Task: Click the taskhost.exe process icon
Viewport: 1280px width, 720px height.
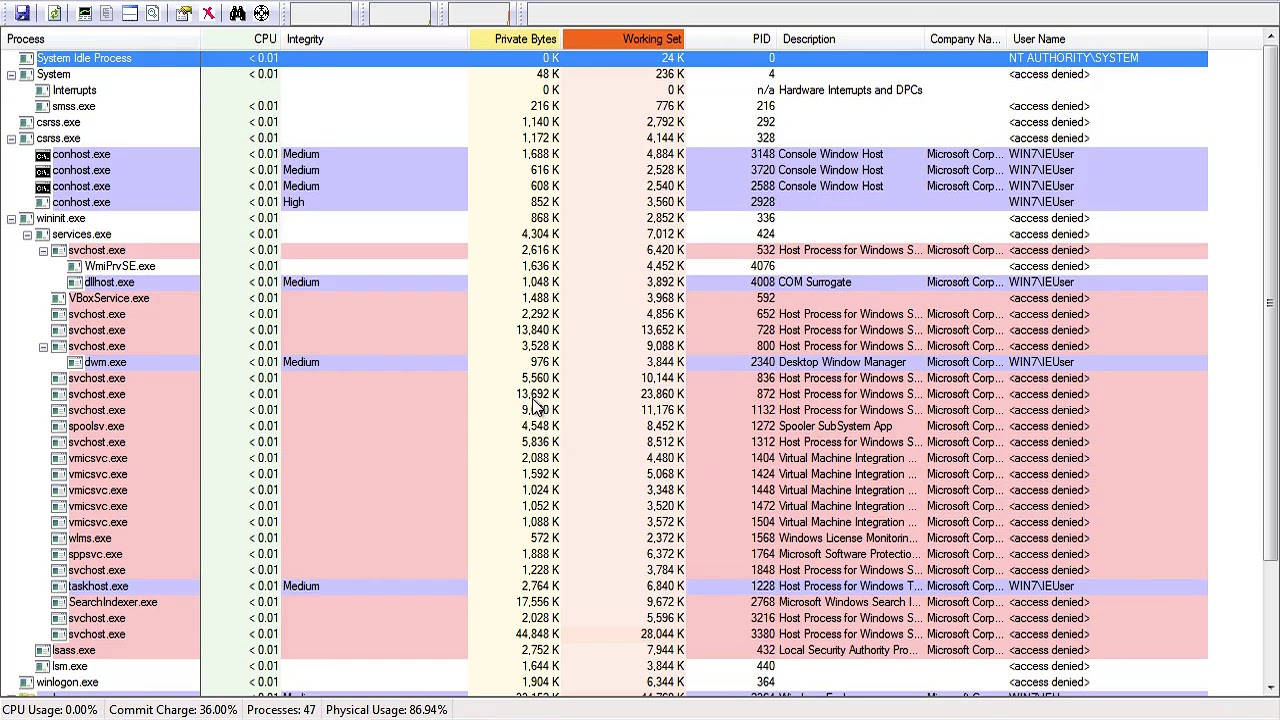Action: [59, 586]
